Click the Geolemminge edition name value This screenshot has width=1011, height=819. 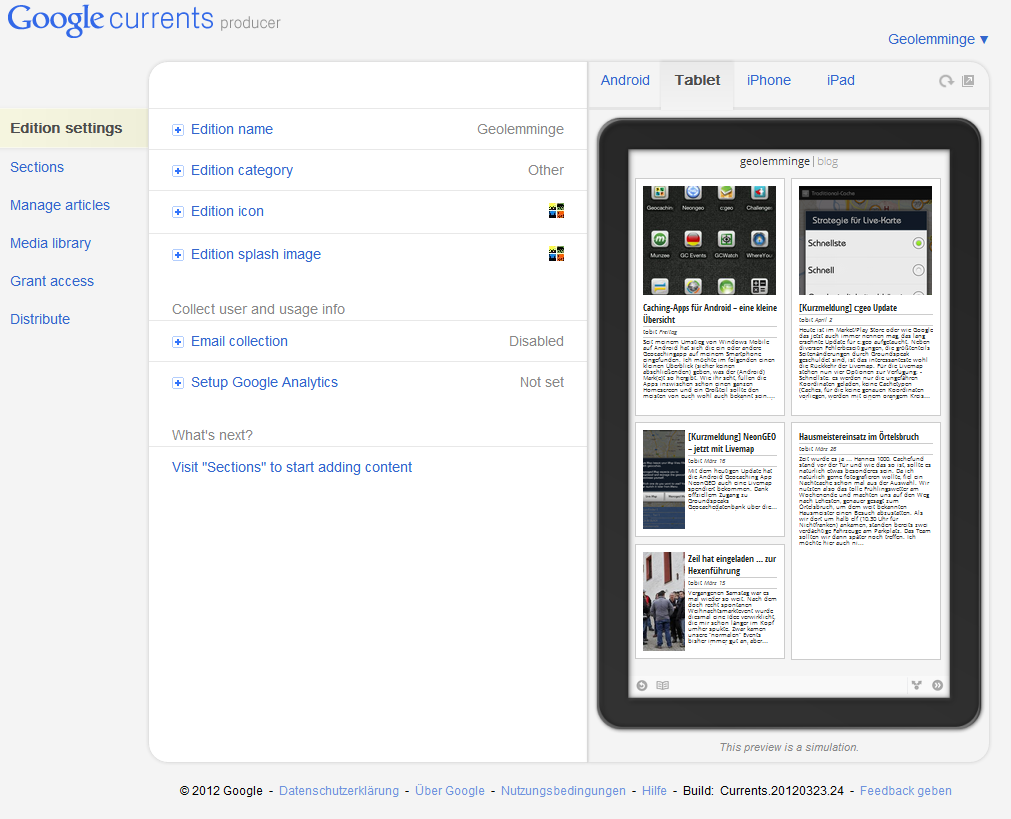[520, 129]
